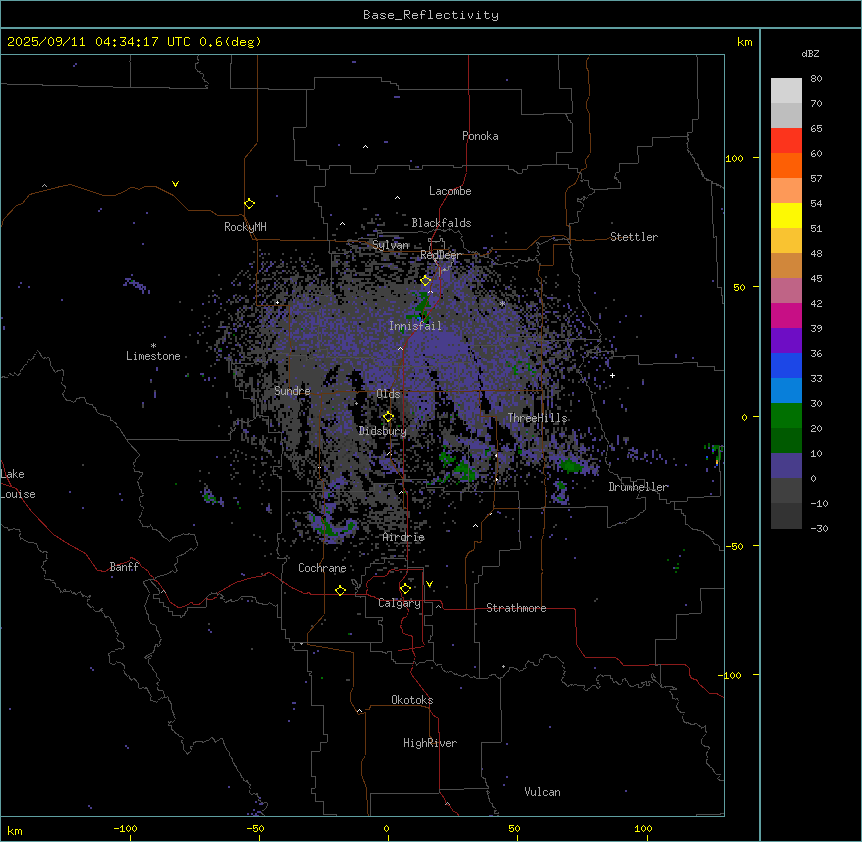Click the Olds town label
The height and width of the screenshot is (842, 862).
[x=388, y=394]
